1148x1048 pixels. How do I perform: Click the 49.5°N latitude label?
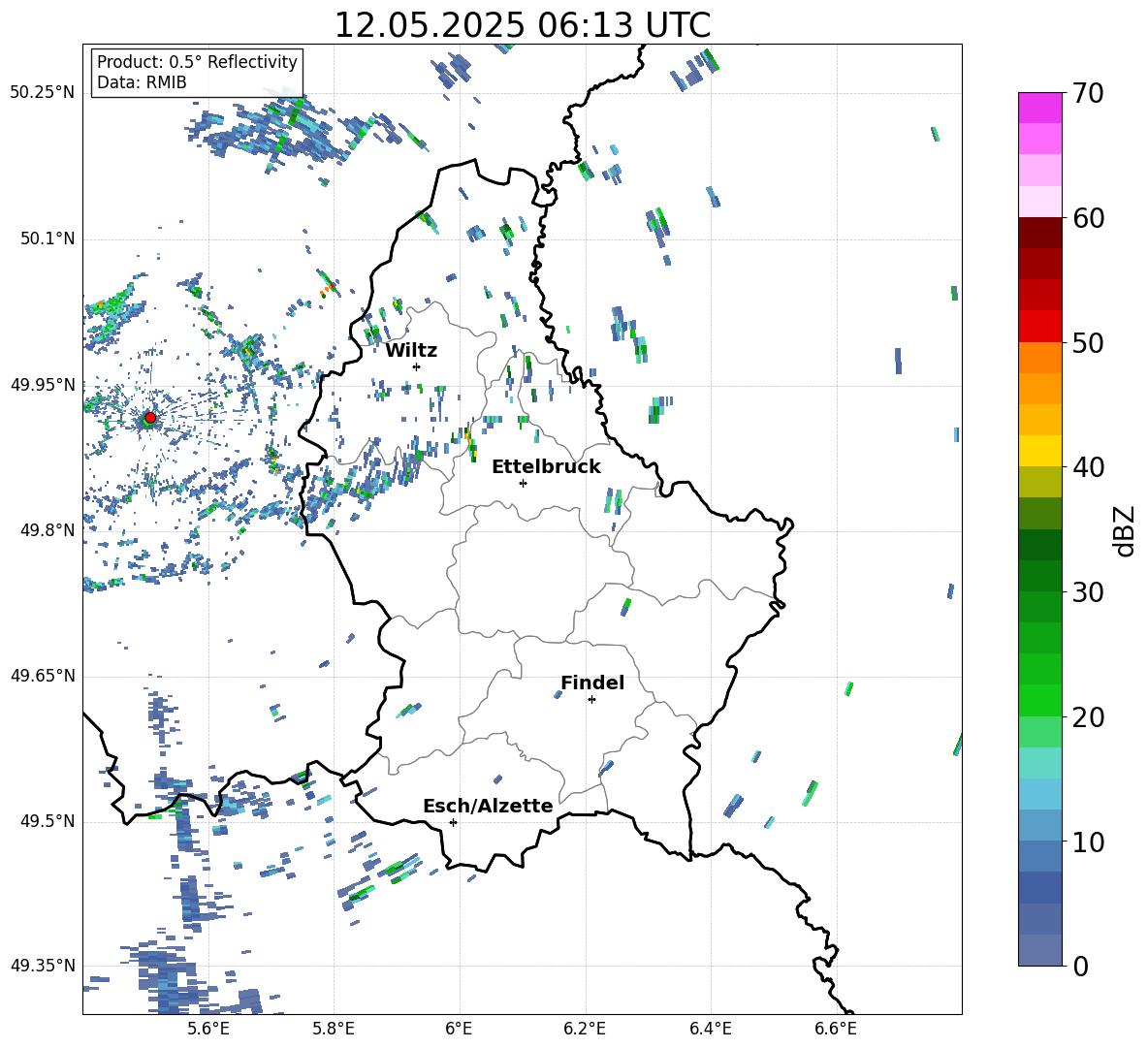point(48,821)
